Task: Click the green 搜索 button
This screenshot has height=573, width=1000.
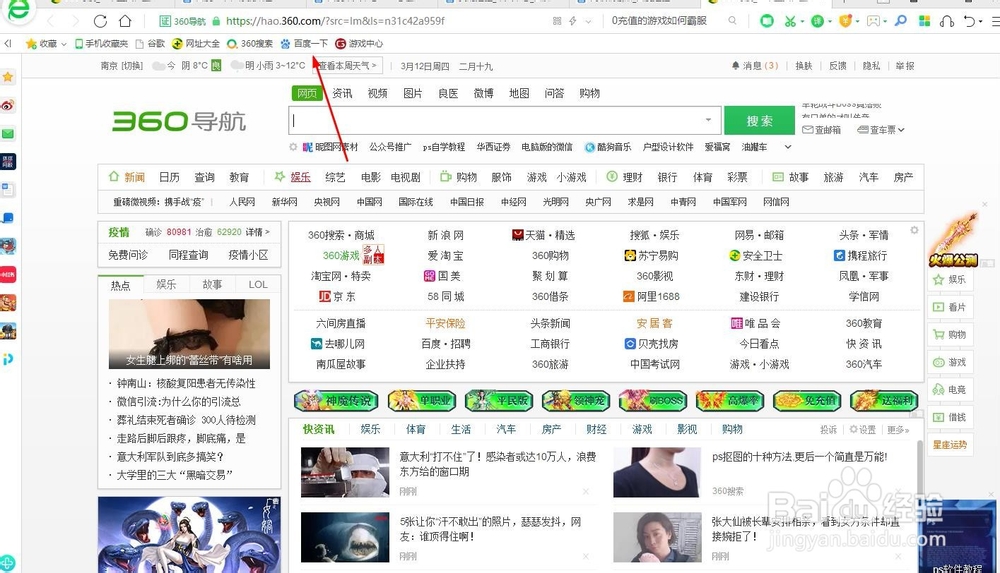Action: (x=760, y=121)
